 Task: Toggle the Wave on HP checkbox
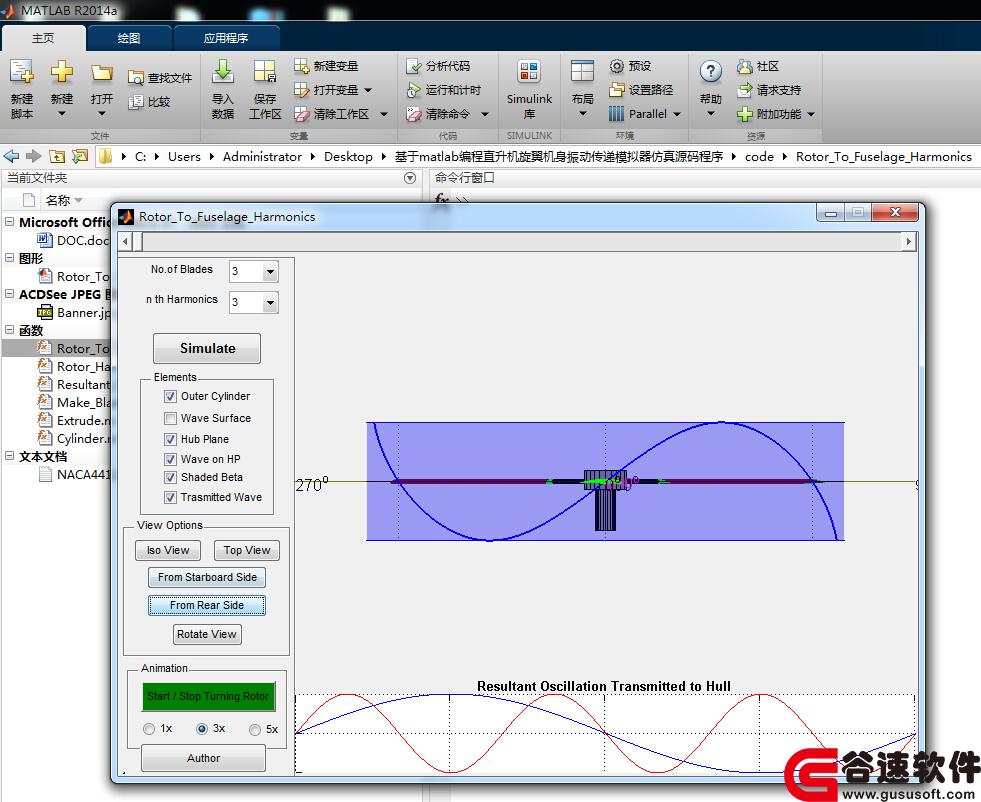pos(170,459)
